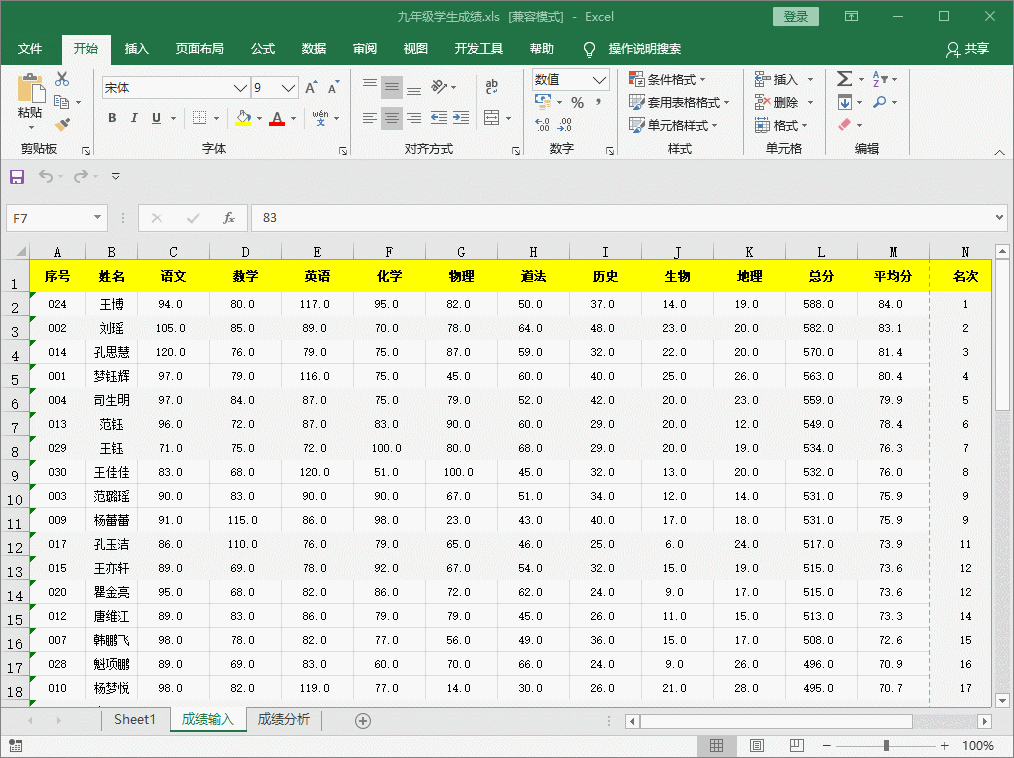
Task: Click the zoom slider handle in status bar
Action: 886,746
